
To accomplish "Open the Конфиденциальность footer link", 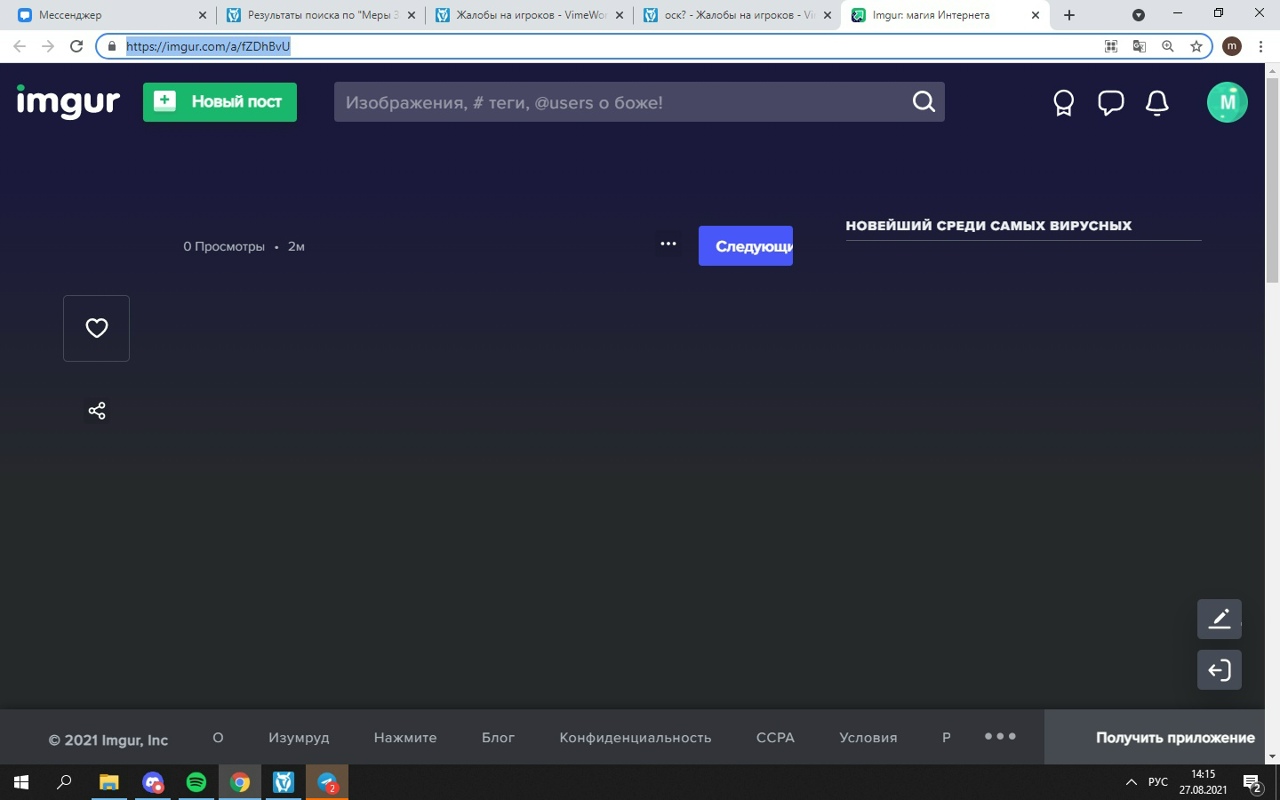I will [x=635, y=738].
